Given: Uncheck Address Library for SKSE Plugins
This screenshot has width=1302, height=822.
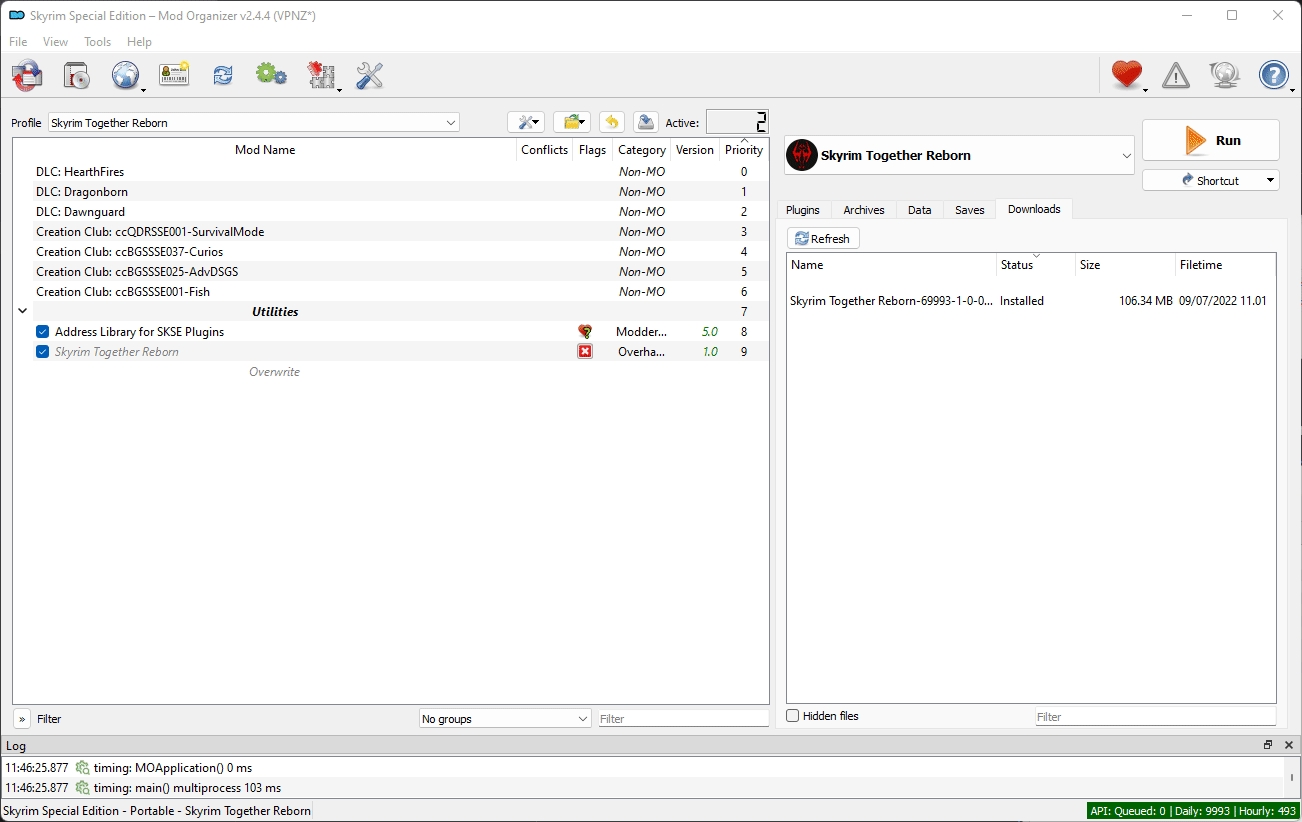Looking at the screenshot, I should [x=42, y=332].
